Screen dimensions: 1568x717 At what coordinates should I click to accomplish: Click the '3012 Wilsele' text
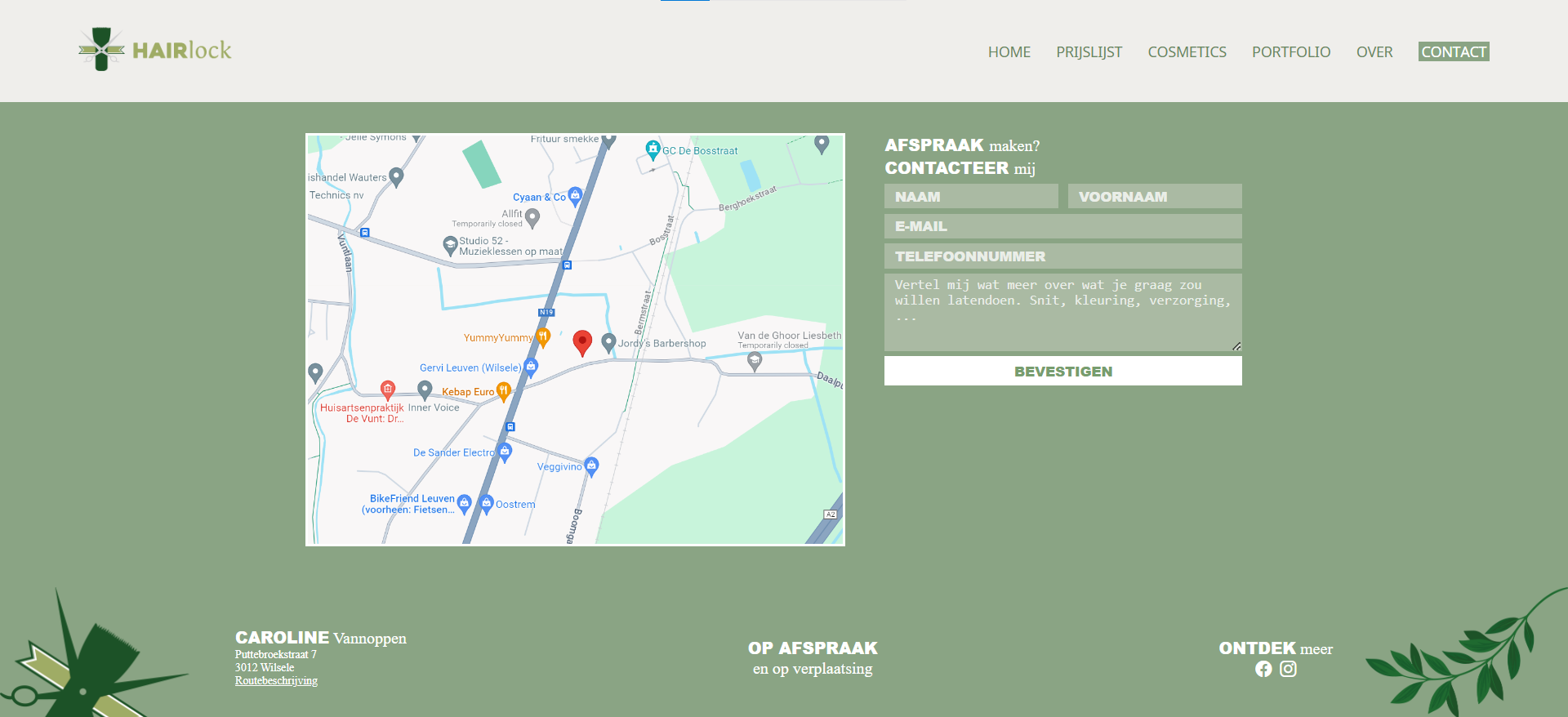[265, 668]
